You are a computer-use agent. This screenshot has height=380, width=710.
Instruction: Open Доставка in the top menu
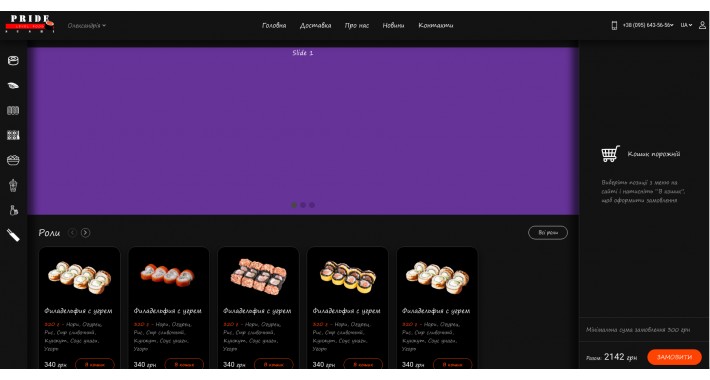coord(316,25)
